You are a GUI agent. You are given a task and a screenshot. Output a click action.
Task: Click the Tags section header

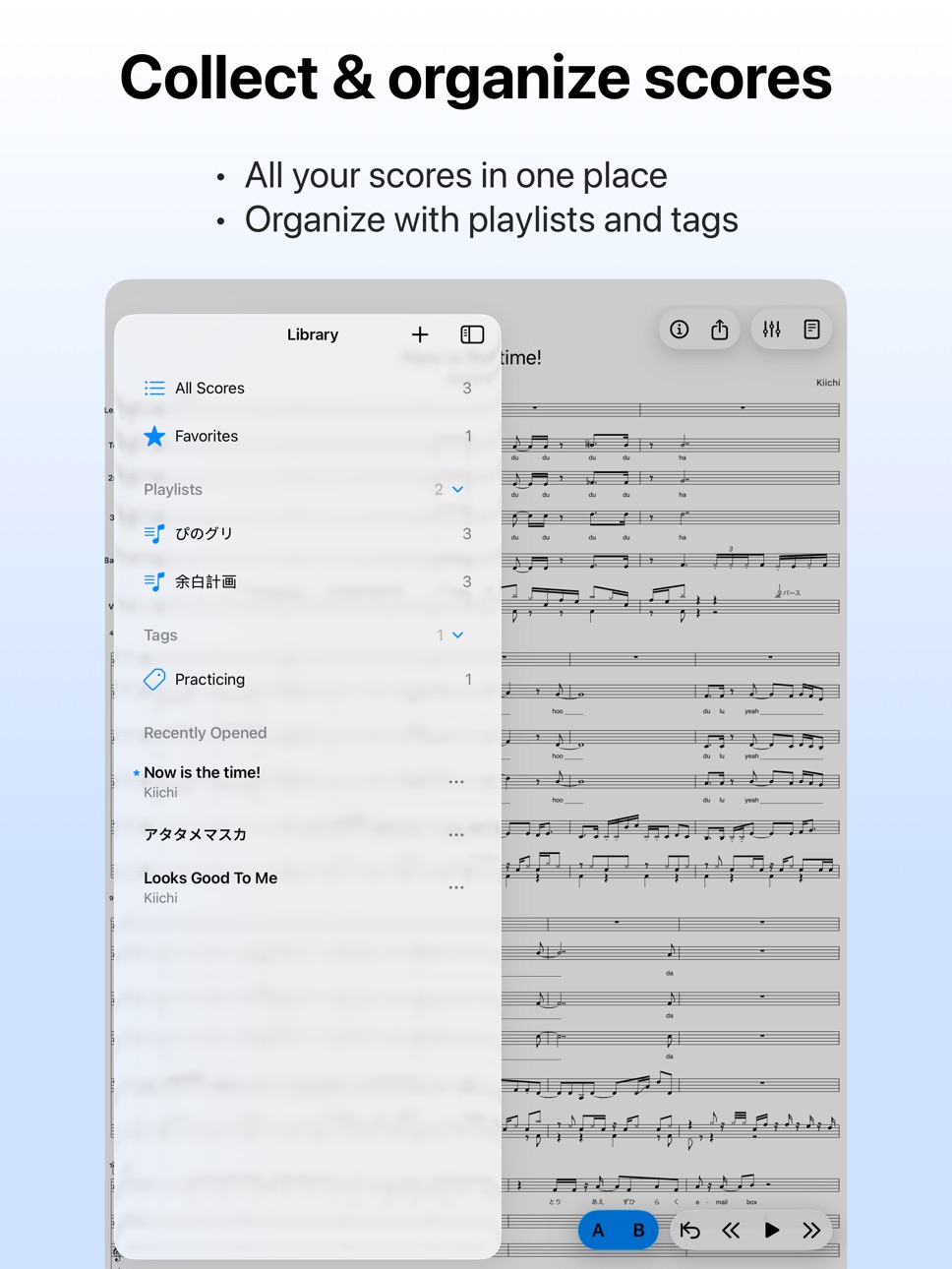[x=160, y=635]
